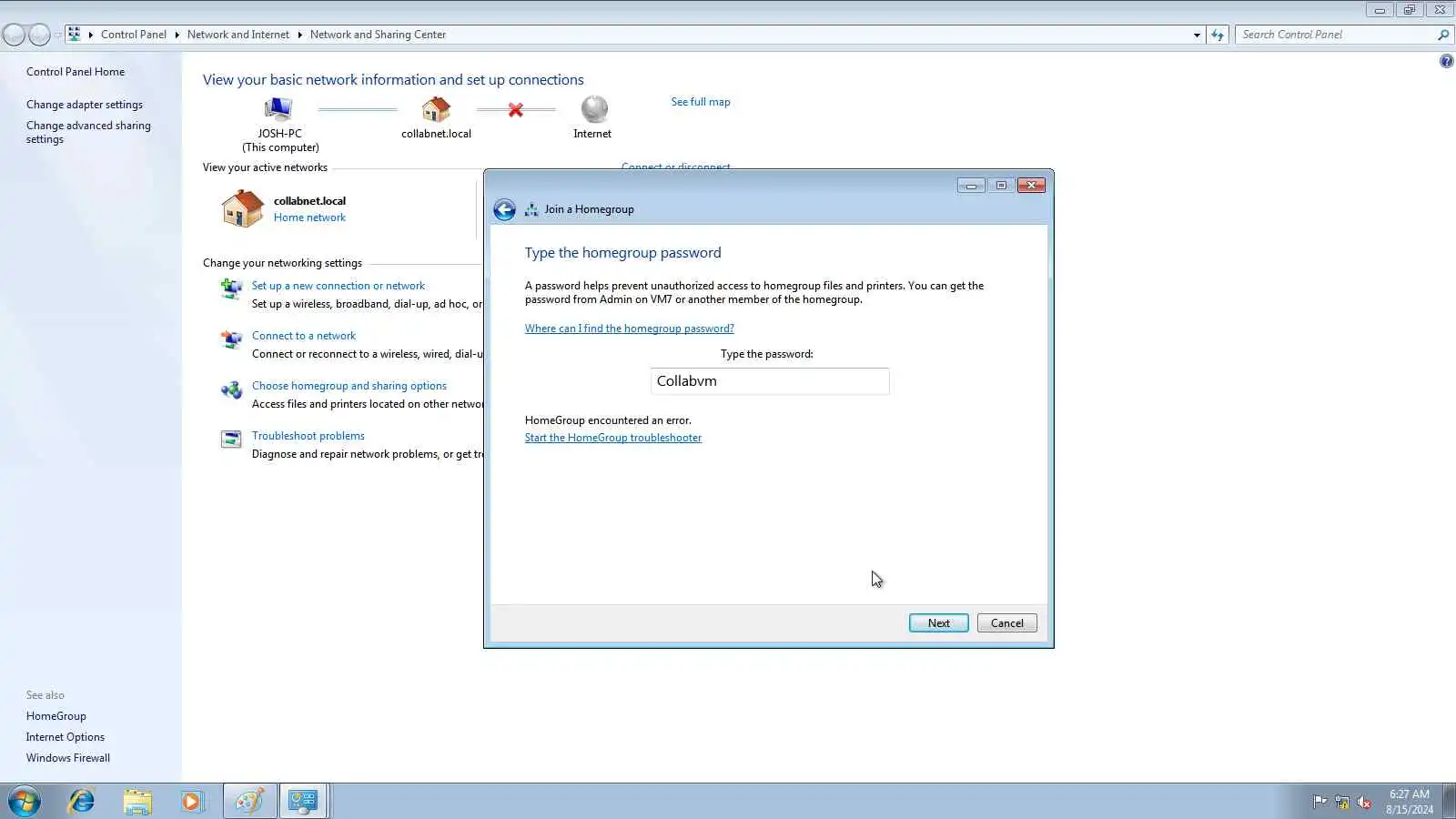The image size is (1456, 819).
Task: Click the homegroup and sharing options icon
Action: tap(231, 389)
